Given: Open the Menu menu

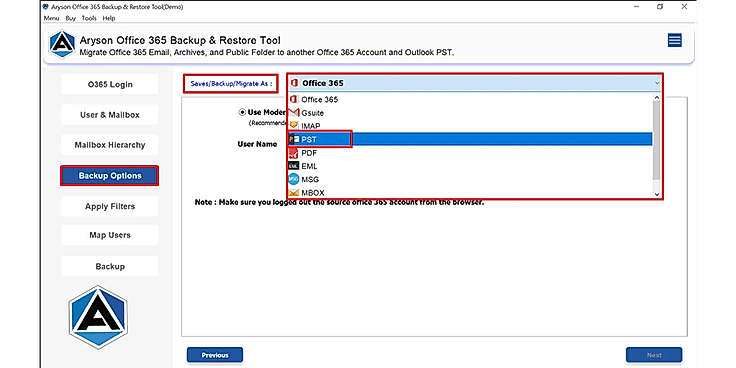Looking at the screenshot, I should click(x=51, y=18).
